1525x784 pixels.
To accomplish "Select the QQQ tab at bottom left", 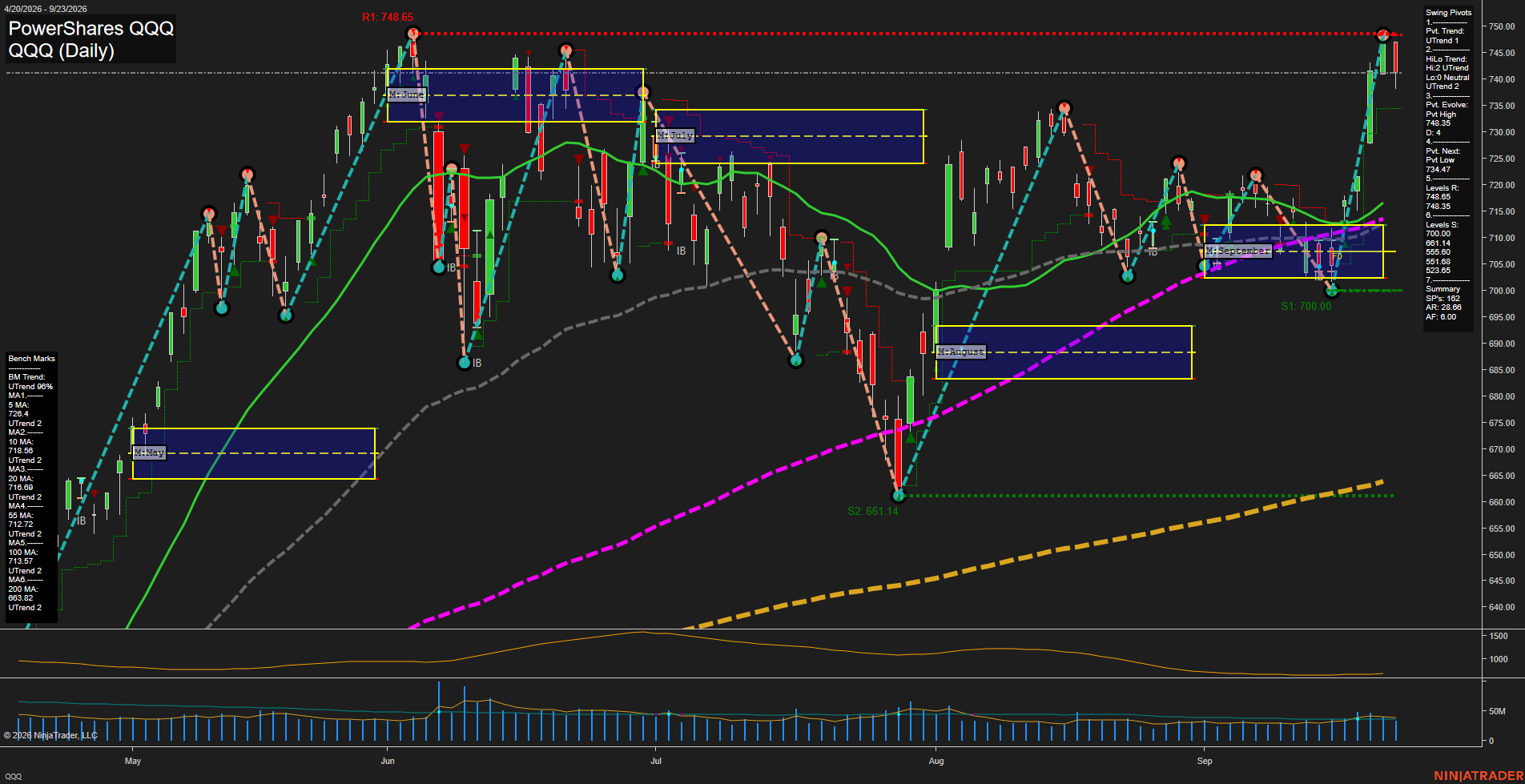I will tap(14, 777).
